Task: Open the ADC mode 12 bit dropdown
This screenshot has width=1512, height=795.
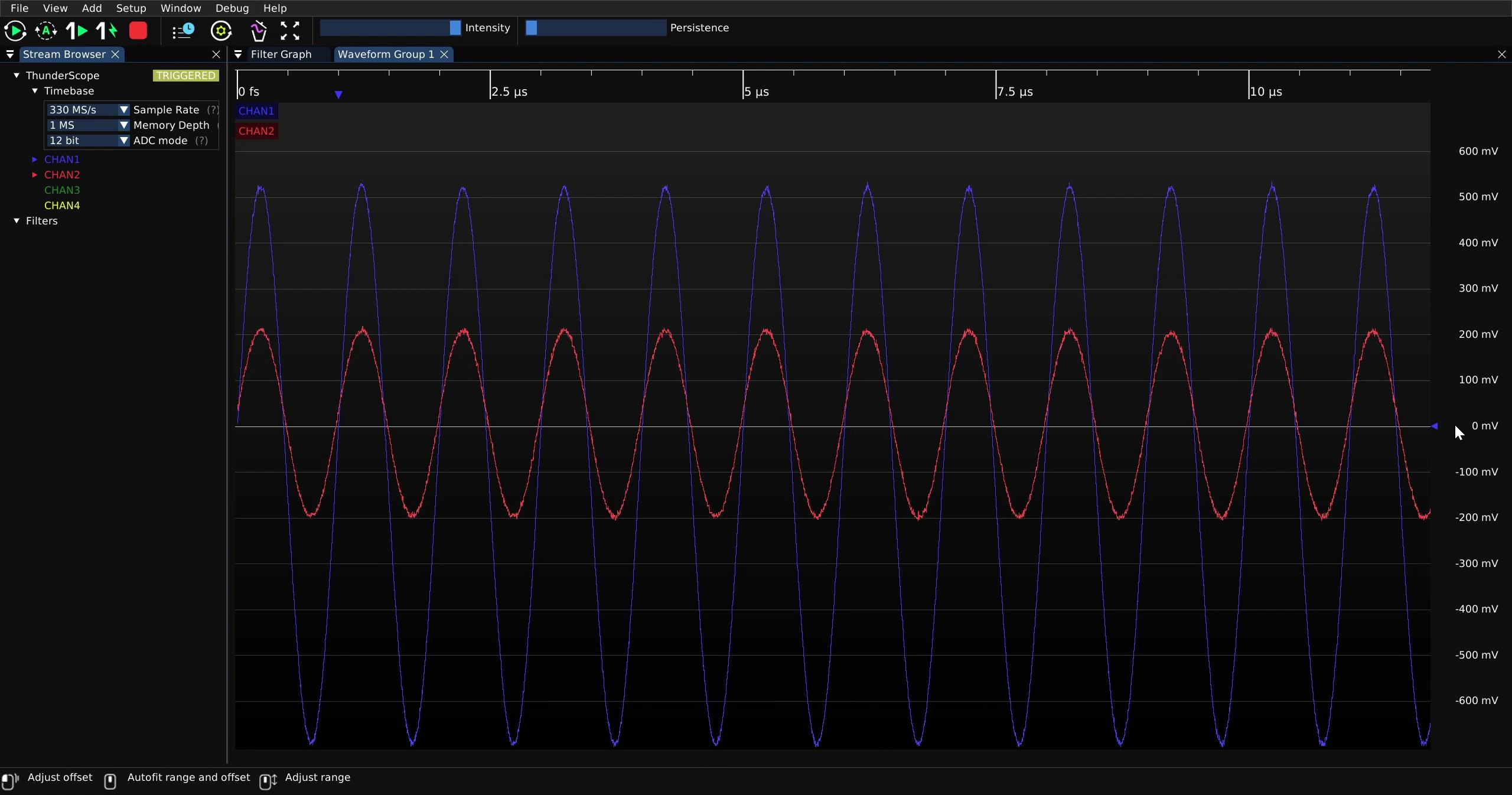Action: [87, 141]
